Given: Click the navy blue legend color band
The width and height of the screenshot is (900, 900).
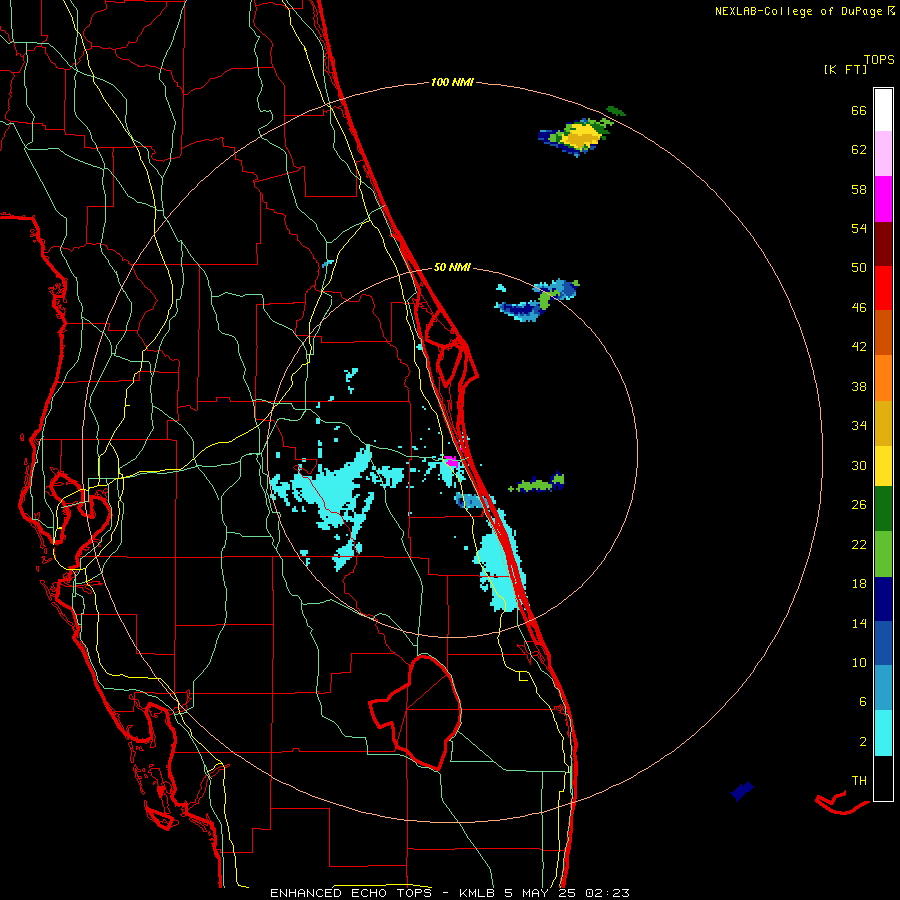Looking at the screenshot, I should pos(883,599).
